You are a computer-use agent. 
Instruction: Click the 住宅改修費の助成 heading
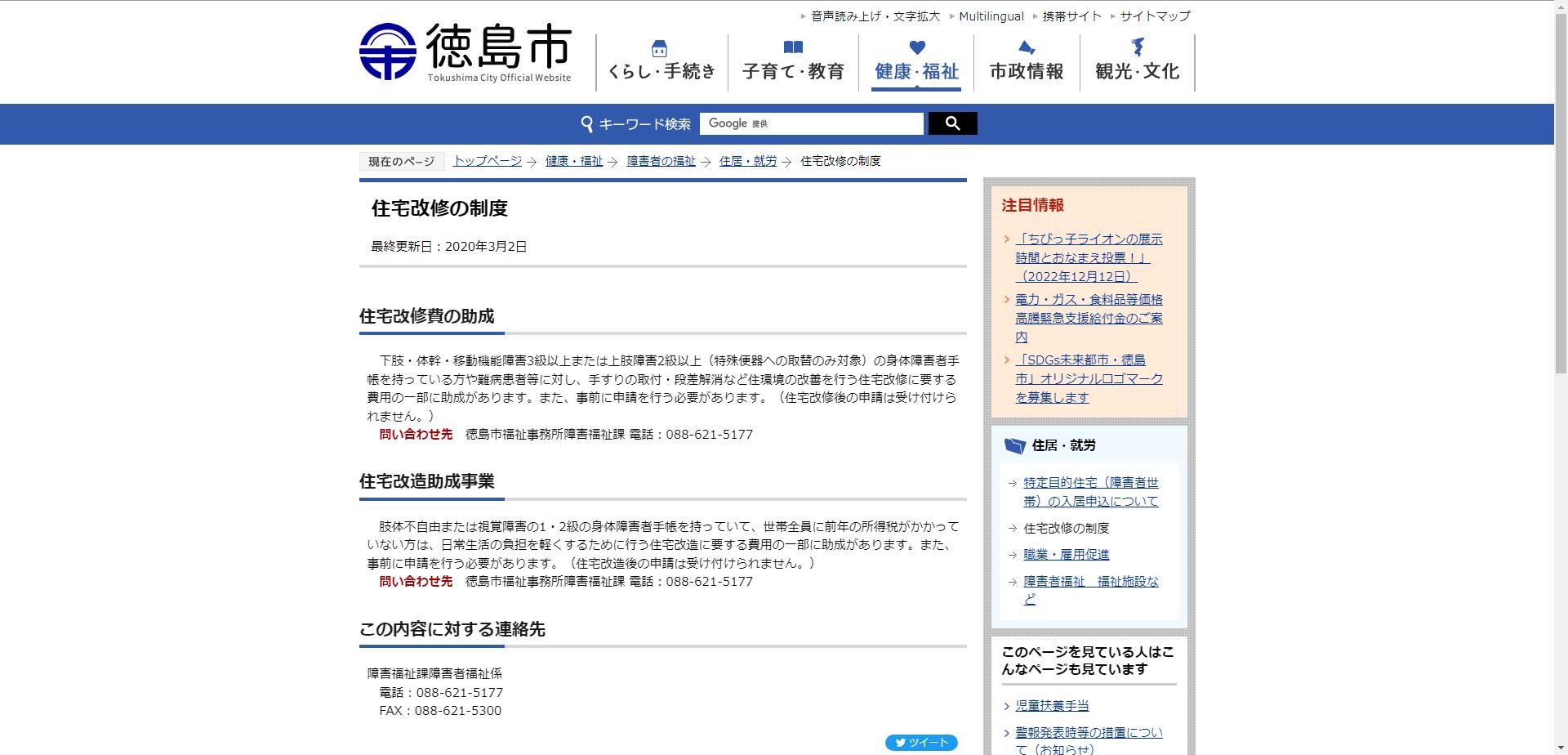[427, 316]
